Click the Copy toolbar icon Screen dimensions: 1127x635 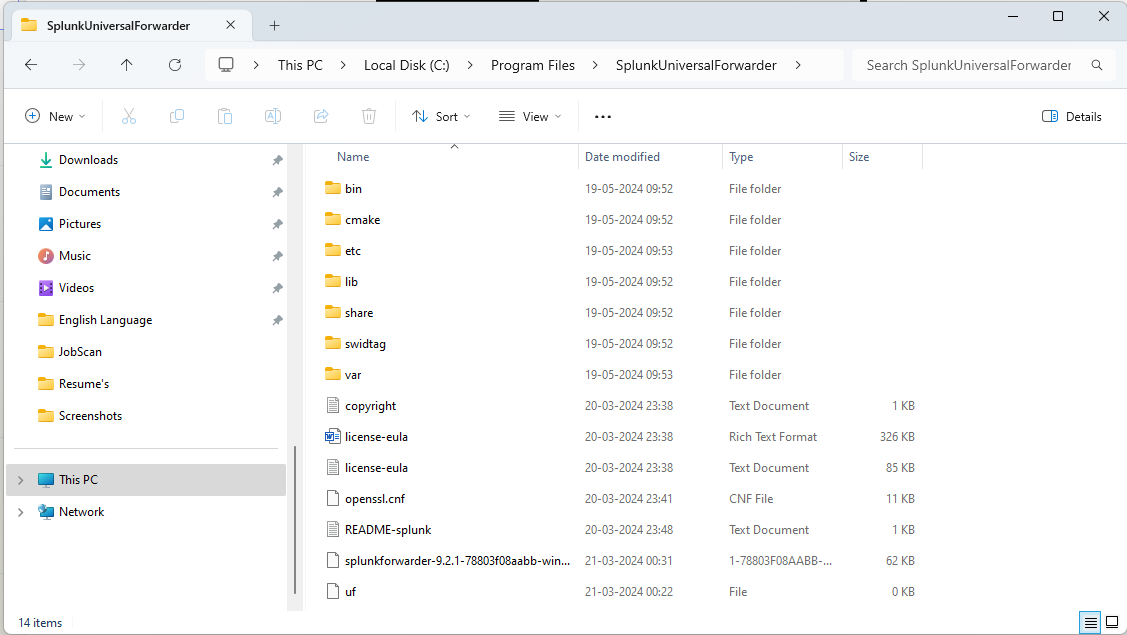(x=177, y=117)
